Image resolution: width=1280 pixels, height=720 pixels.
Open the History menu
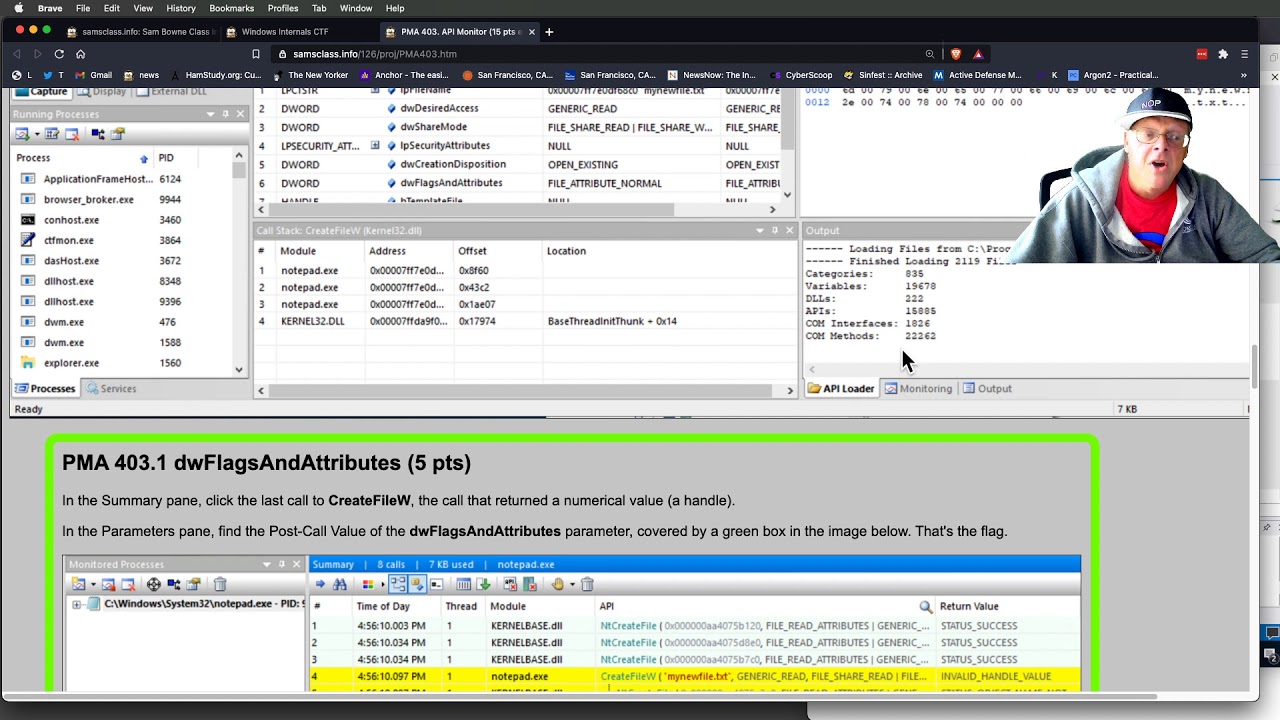(181, 8)
